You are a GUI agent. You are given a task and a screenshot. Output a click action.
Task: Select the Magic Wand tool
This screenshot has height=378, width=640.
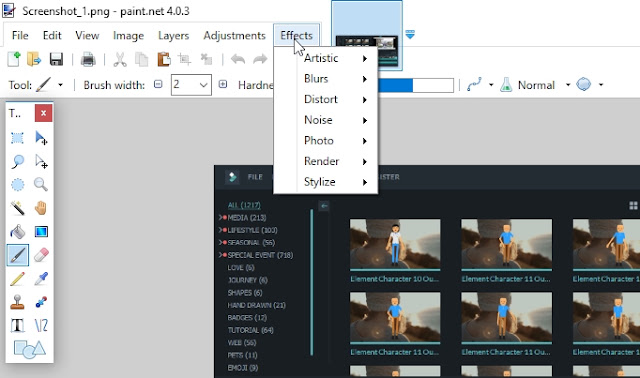point(18,208)
